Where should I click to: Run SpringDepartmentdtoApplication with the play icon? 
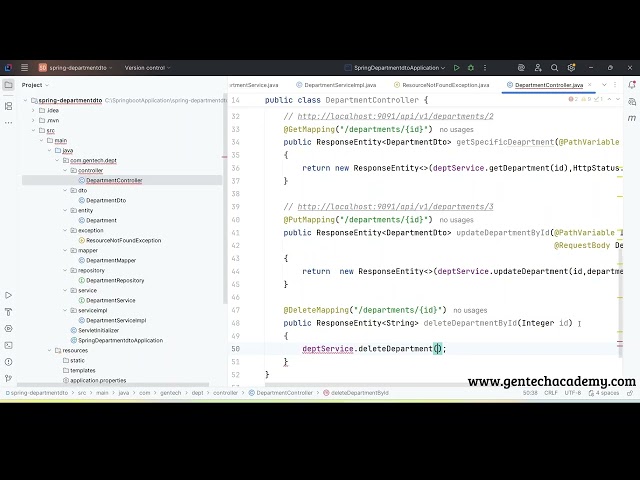point(456,68)
